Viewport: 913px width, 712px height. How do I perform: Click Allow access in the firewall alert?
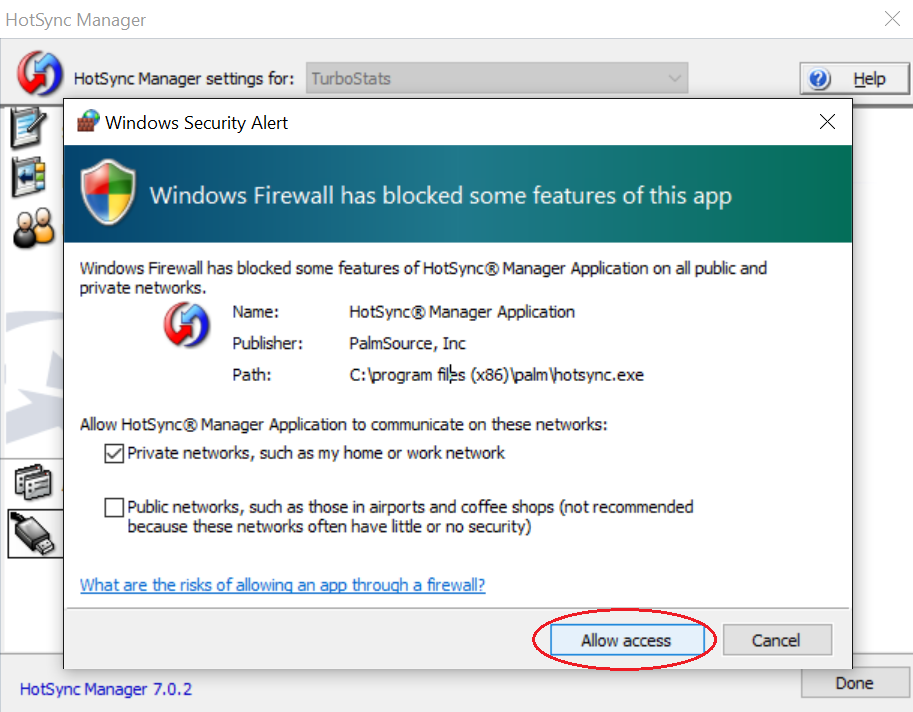pos(627,640)
